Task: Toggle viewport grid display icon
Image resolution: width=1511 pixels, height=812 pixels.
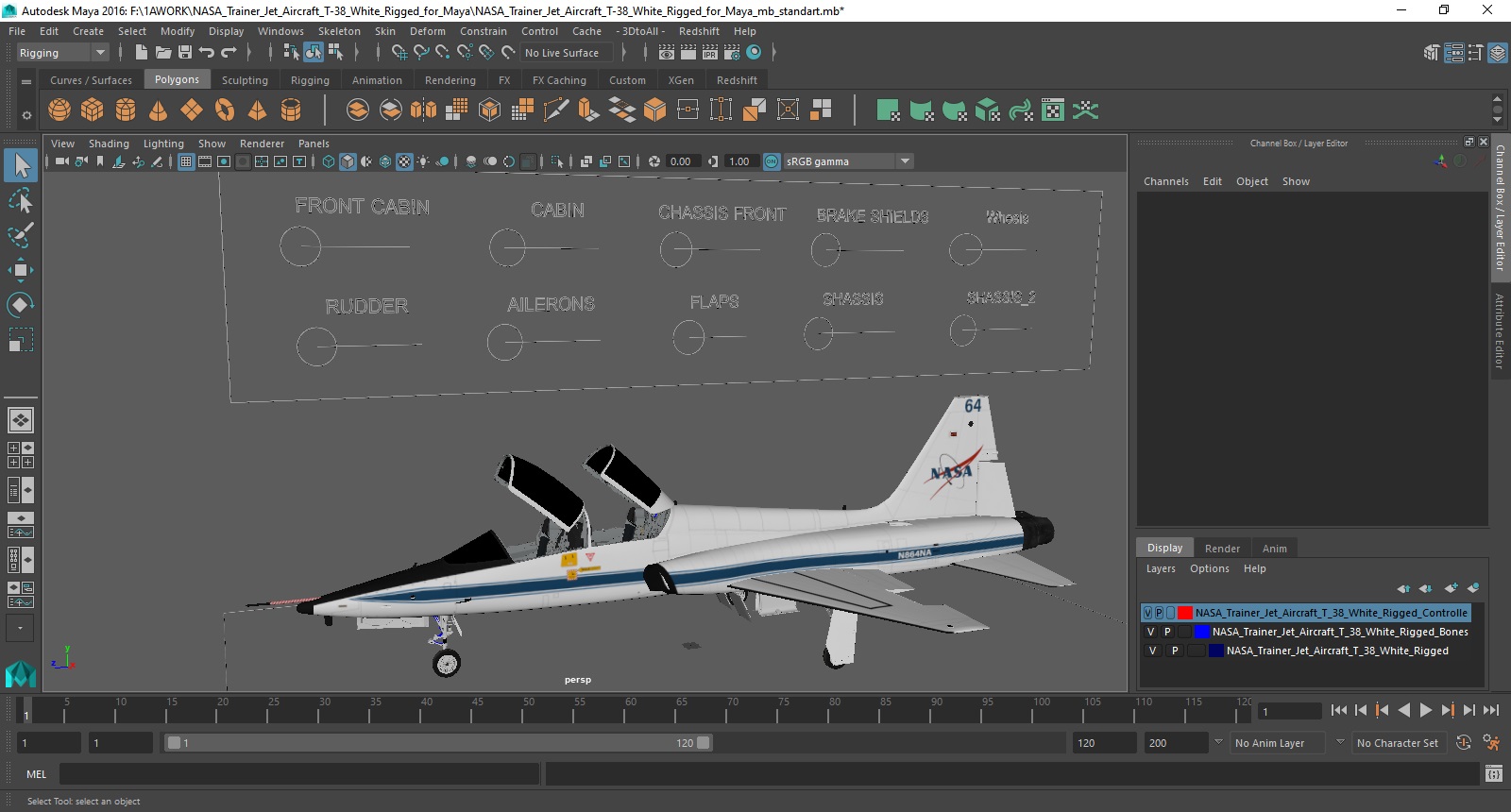Action: pyautogui.click(x=186, y=161)
